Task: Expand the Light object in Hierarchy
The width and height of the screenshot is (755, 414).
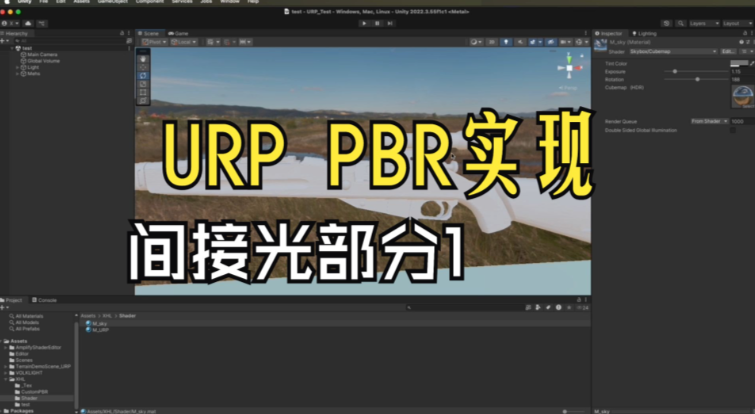Action: (x=18, y=67)
